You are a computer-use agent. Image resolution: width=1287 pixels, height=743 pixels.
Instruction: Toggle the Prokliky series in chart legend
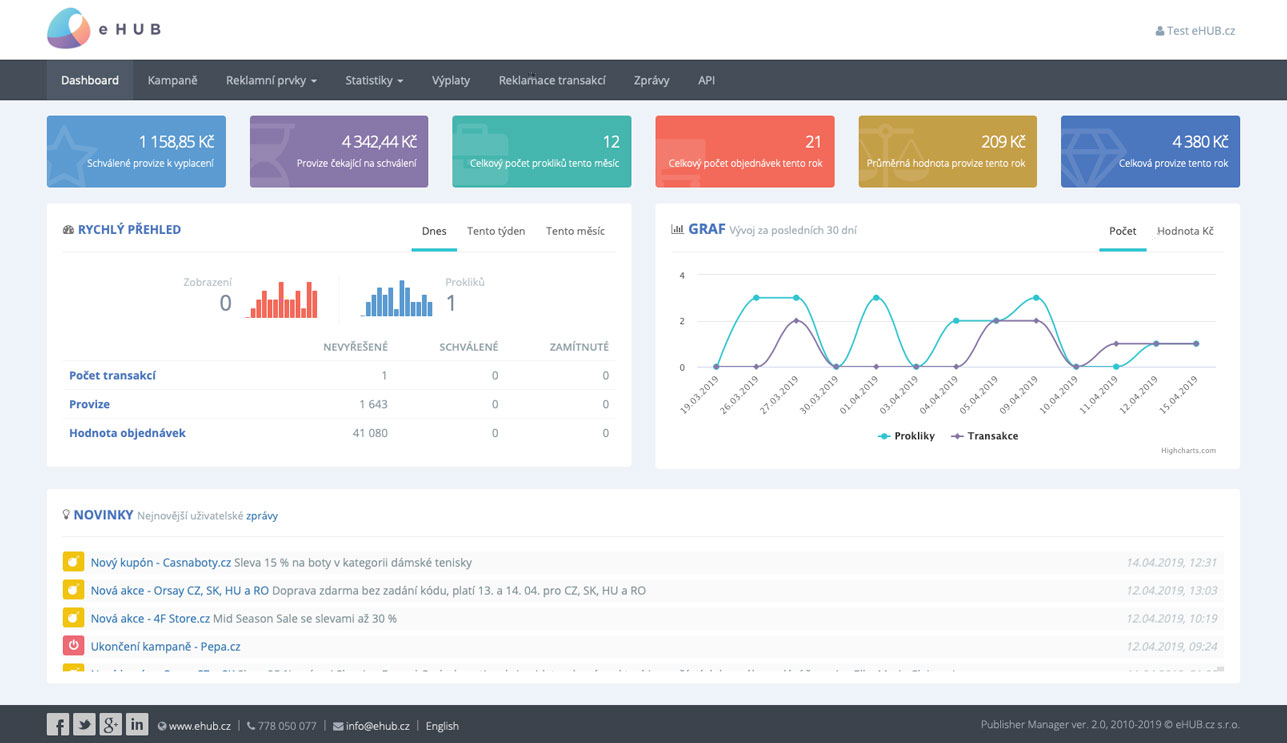906,436
